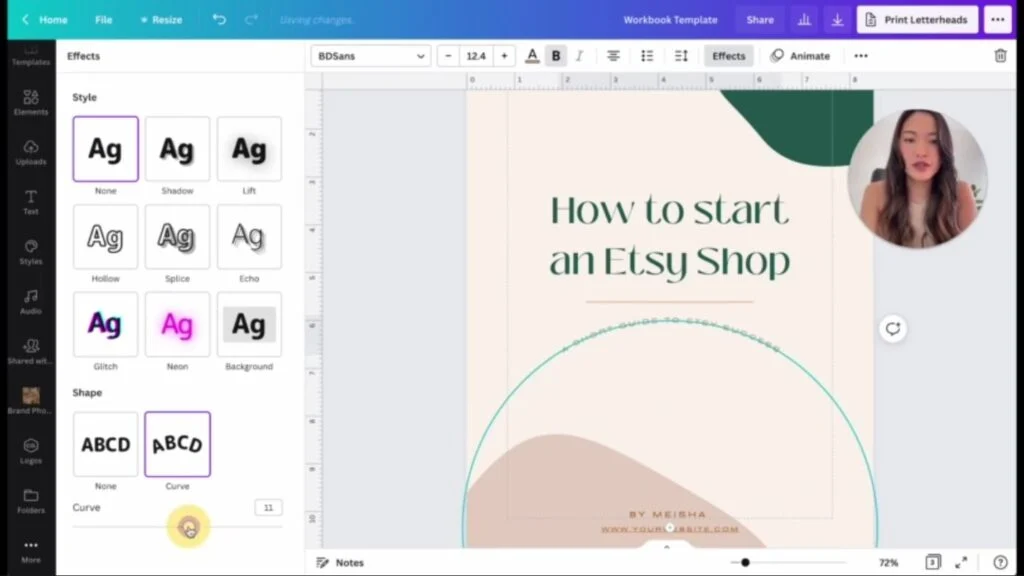Click the undo arrow icon
This screenshot has width=1024, height=576.
(x=218, y=18)
